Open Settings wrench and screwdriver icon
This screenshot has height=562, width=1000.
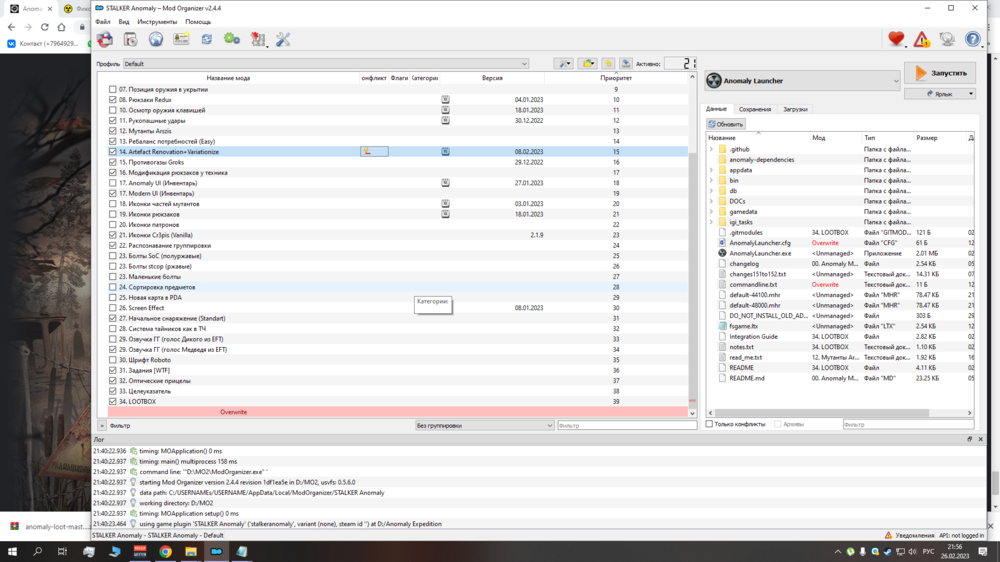[x=283, y=39]
